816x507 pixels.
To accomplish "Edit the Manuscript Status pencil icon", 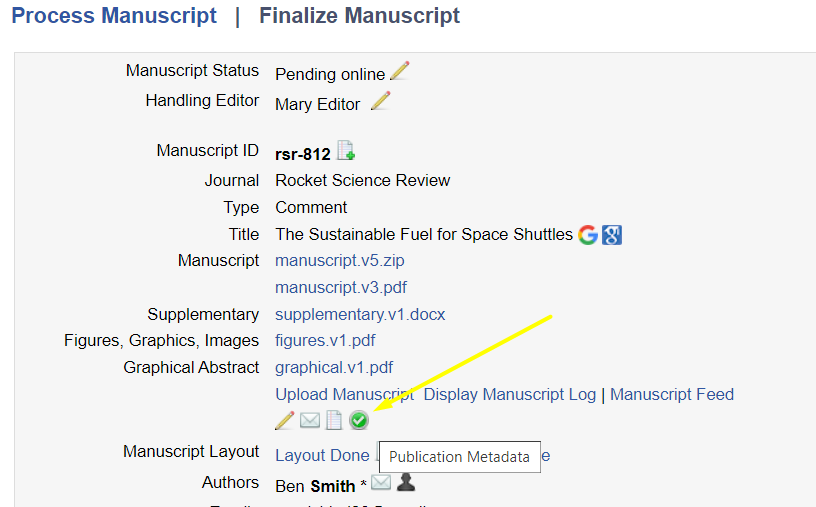I will 400,72.
